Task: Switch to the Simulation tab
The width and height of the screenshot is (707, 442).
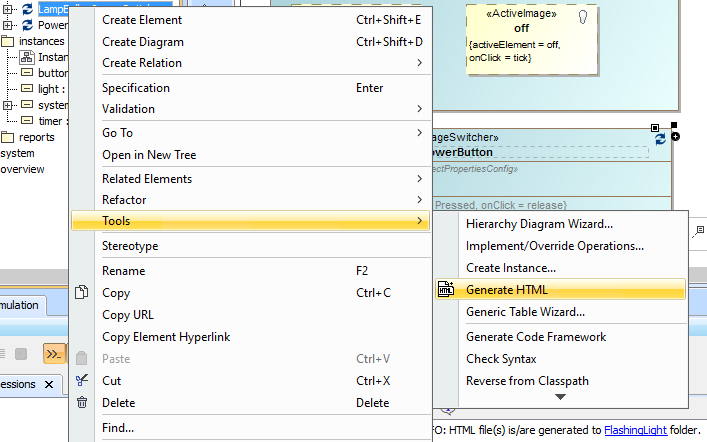Action: click(x=18, y=305)
